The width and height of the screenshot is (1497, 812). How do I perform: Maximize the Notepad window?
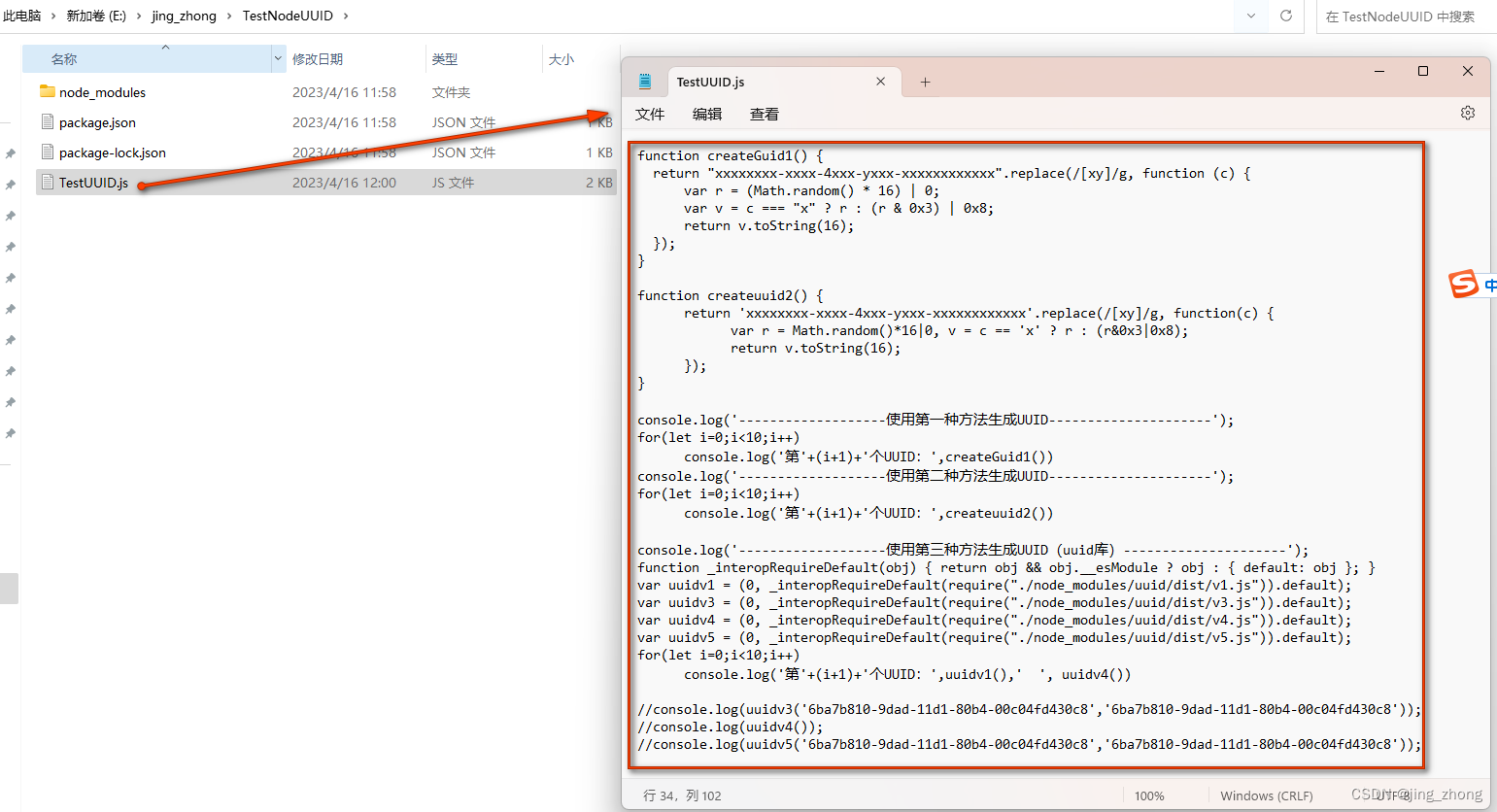pos(1423,71)
